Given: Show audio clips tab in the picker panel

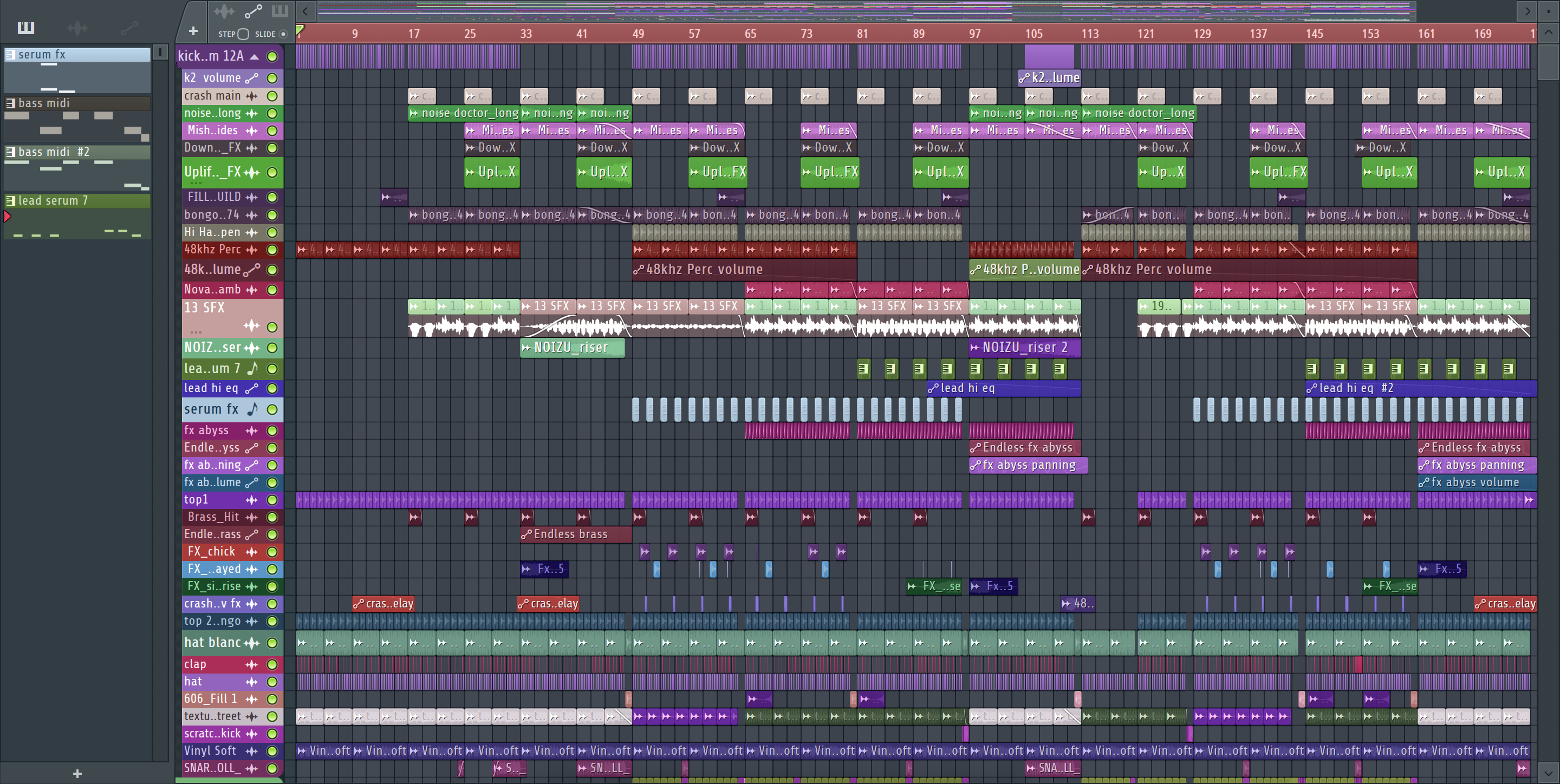Looking at the screenshot, I should coord(77,28).
